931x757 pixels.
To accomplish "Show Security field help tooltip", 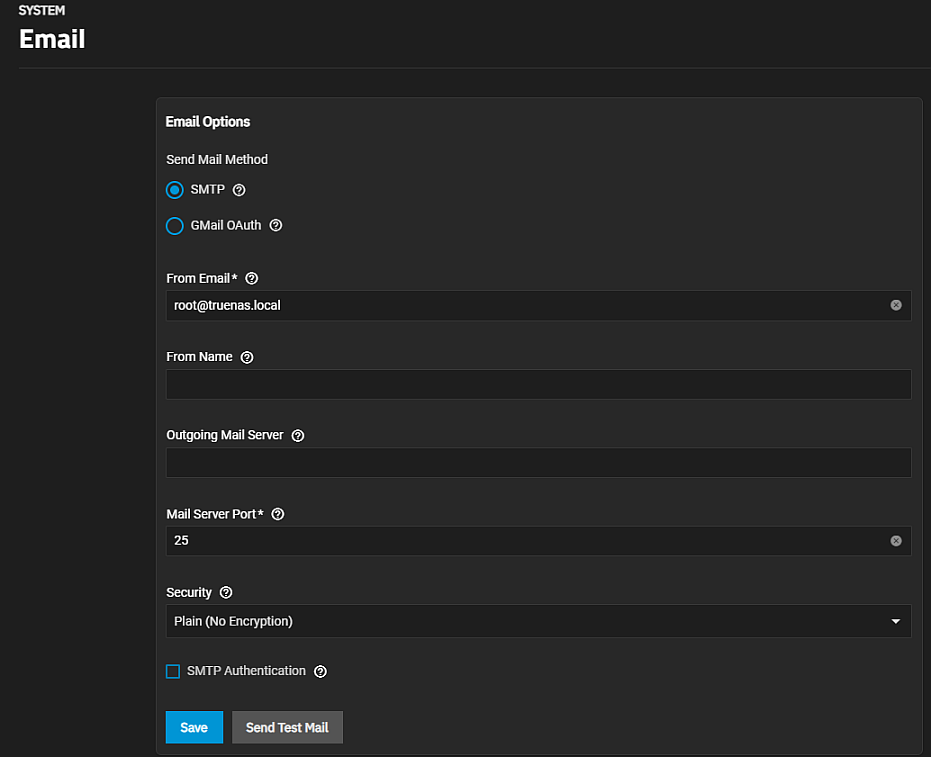I will (226, 593).
